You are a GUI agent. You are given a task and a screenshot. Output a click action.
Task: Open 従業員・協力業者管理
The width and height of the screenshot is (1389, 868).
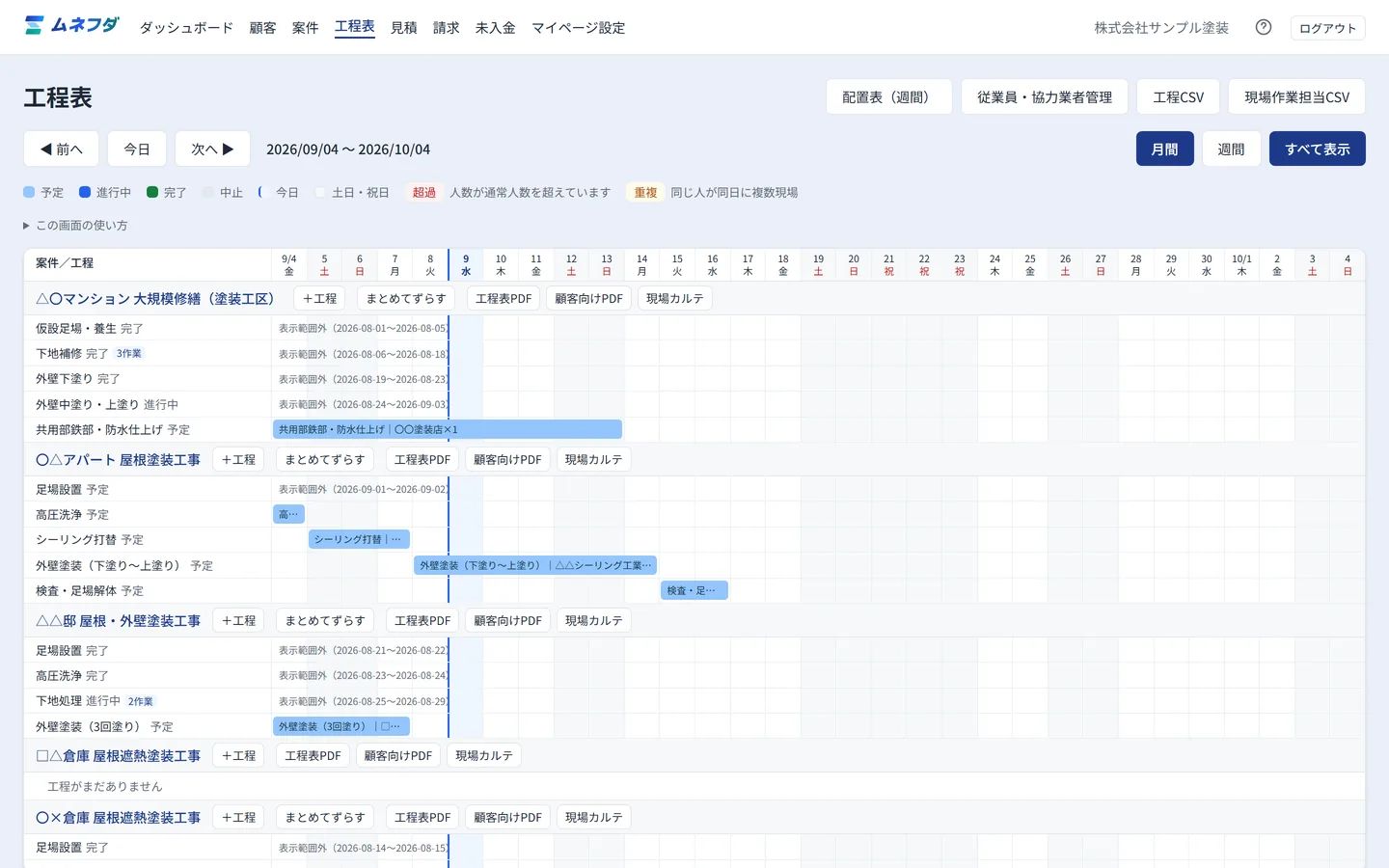1044,96
